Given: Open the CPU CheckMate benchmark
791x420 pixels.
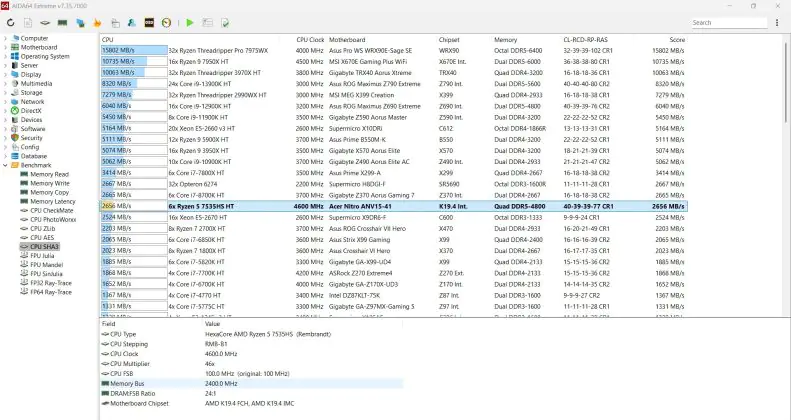Looking at the screenshot, I should 51,211.
